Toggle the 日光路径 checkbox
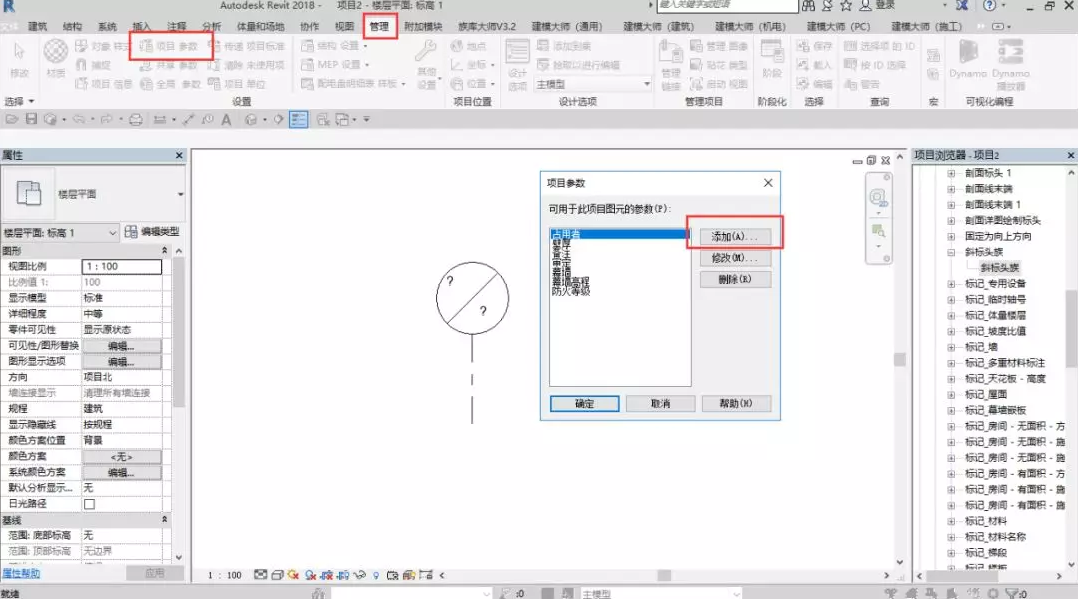1078x599 pixels. [89, 505]
